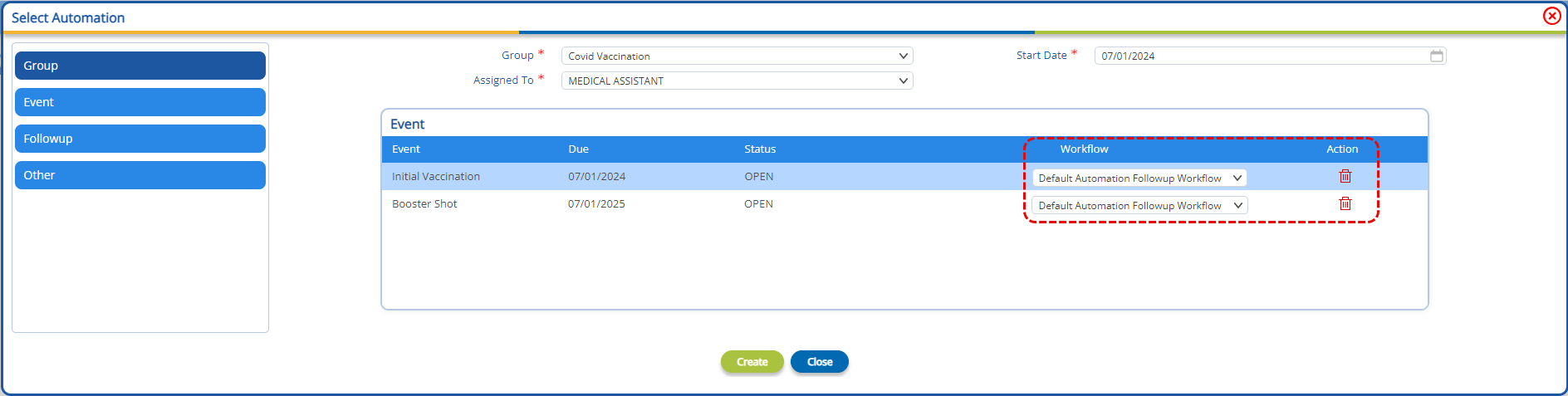Click the Workflow column header

[1084, 149]
